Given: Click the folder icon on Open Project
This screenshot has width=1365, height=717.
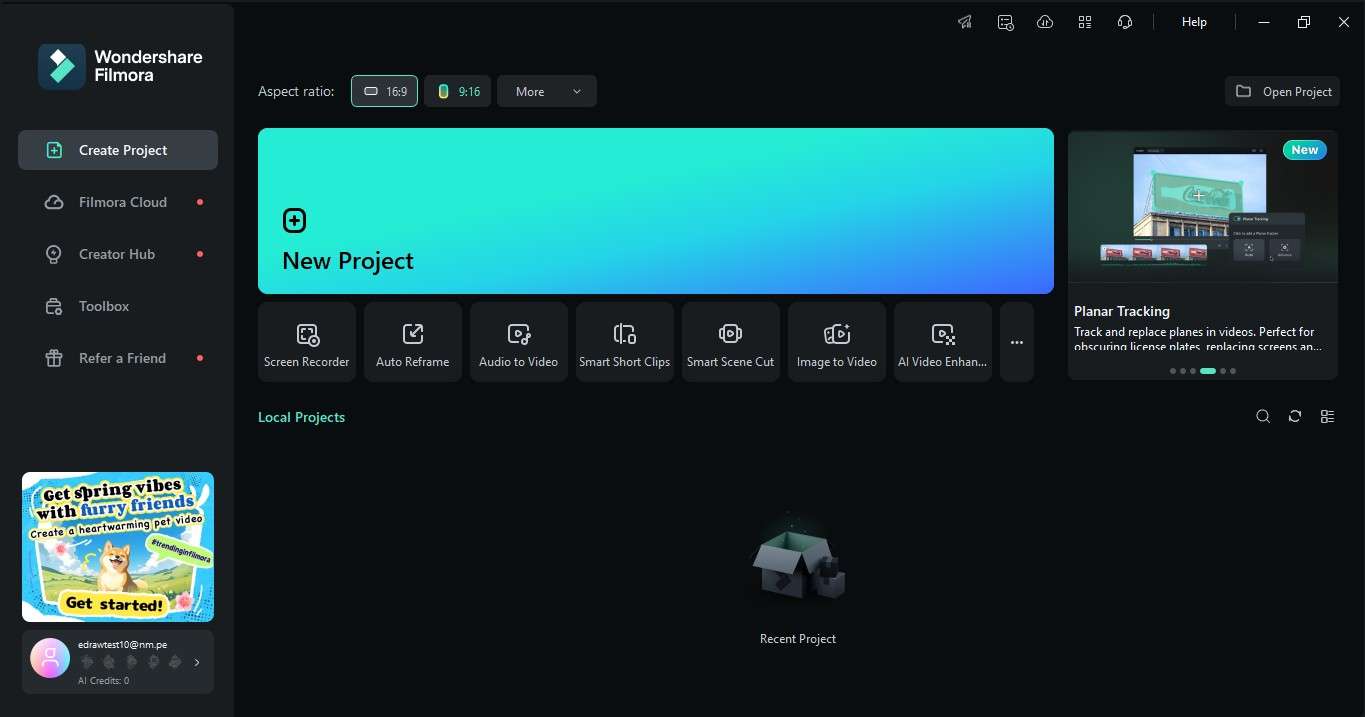Looking at the screenshot, I should coord(1243,91).
